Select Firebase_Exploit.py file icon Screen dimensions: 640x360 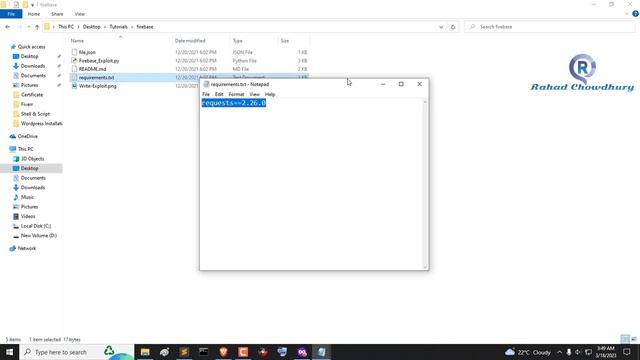click(74, 60)
